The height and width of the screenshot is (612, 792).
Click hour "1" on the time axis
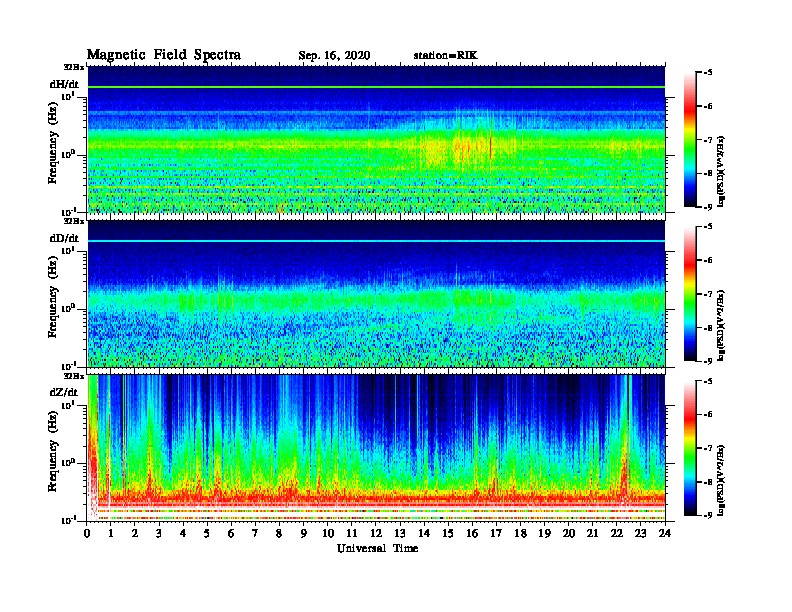111,533
